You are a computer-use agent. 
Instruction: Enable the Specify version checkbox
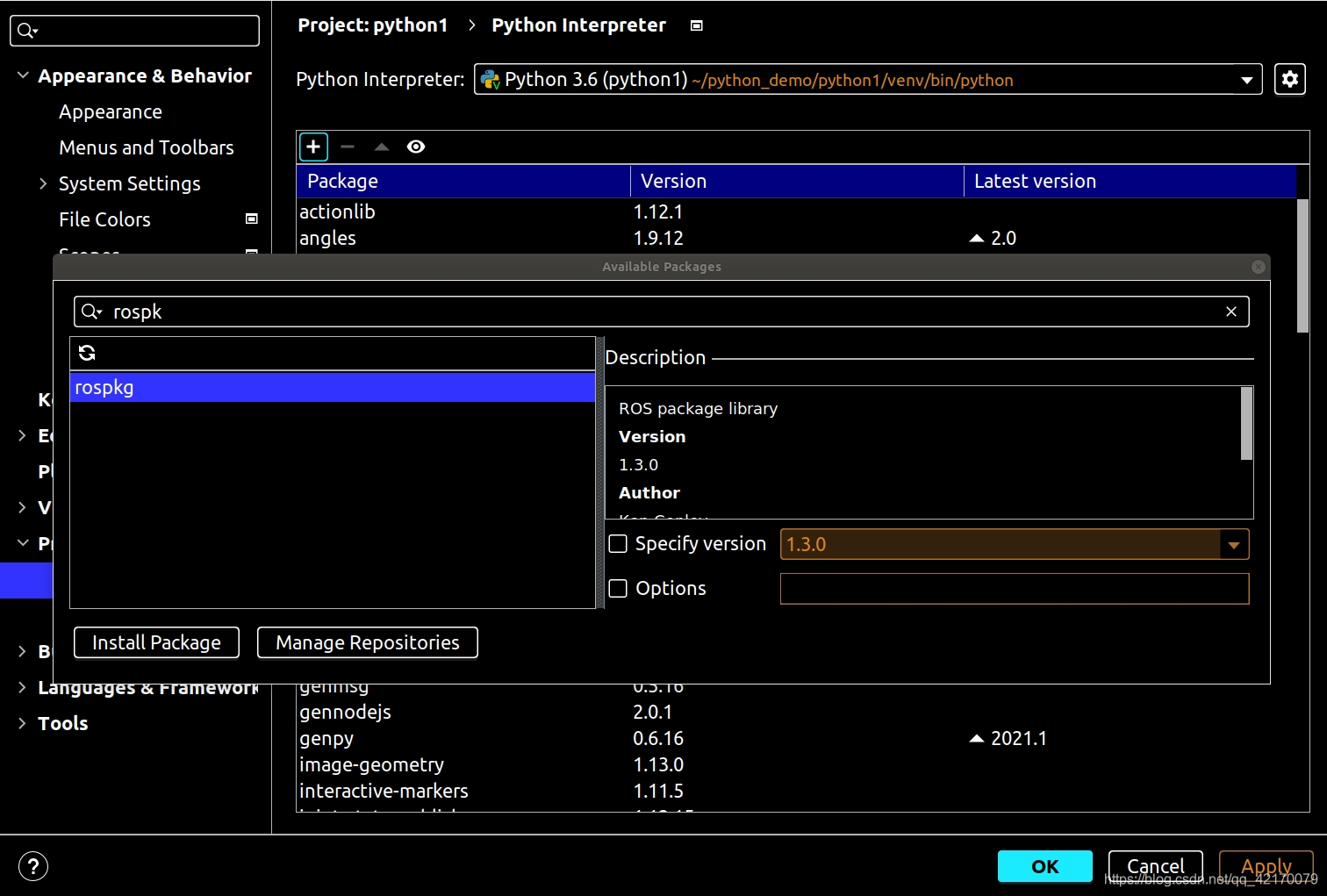(x=619, y=544)
